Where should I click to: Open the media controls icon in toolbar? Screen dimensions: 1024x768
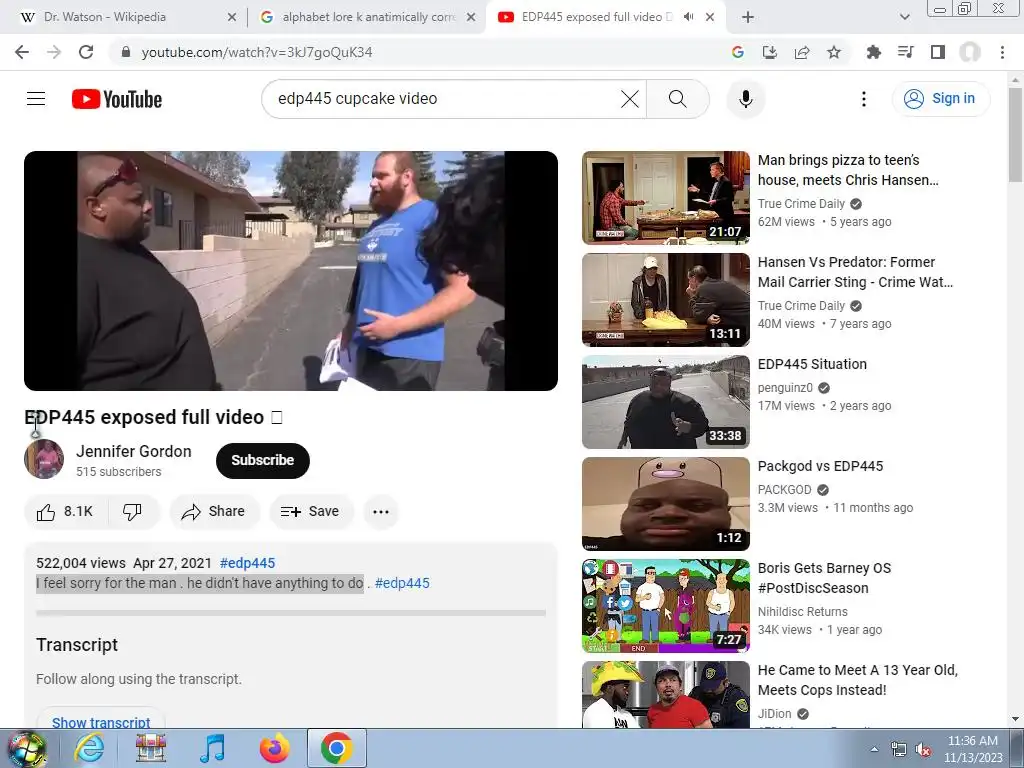pos(905,52)
